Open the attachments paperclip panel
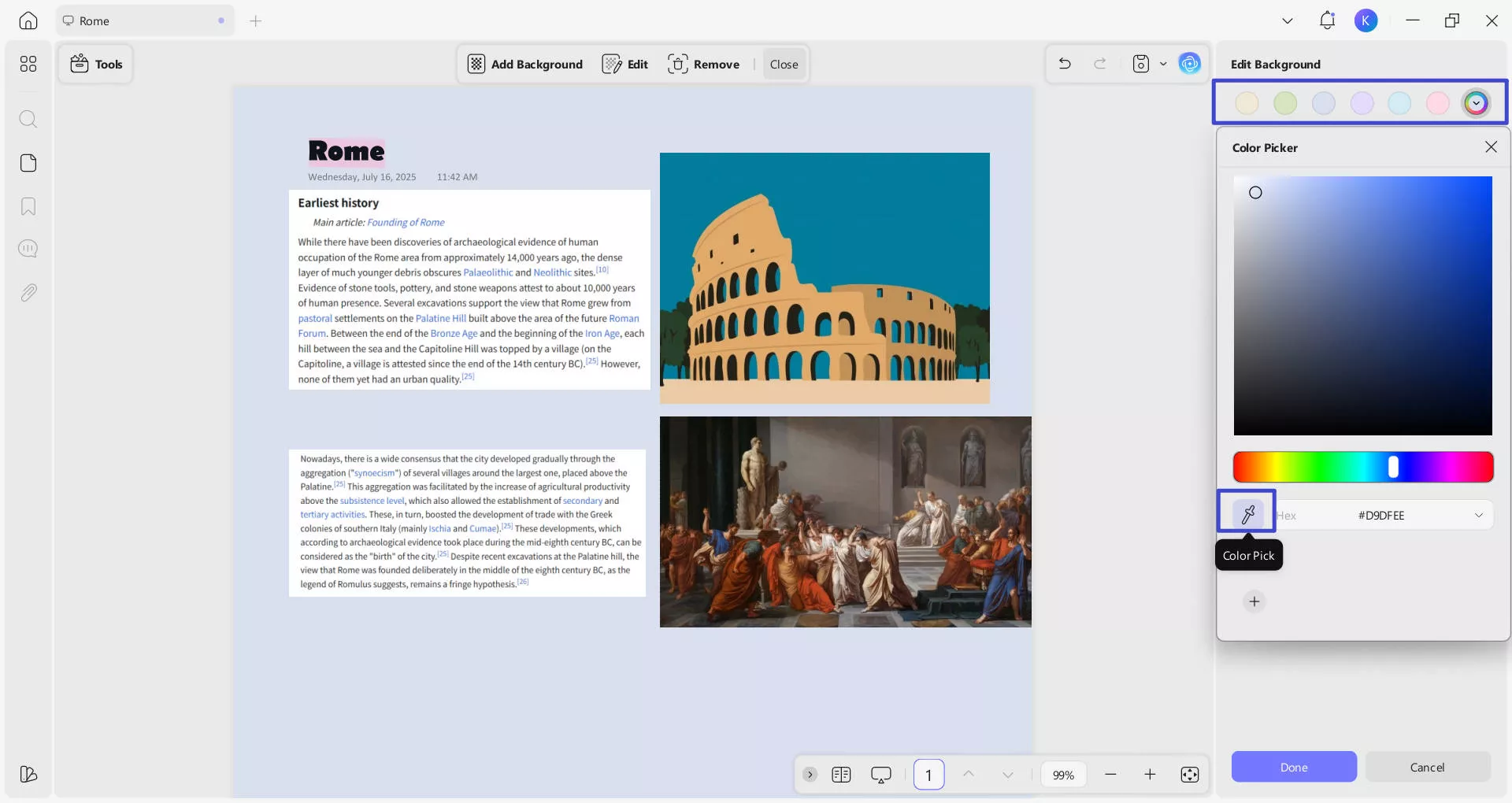 click(x=28, y=293)
